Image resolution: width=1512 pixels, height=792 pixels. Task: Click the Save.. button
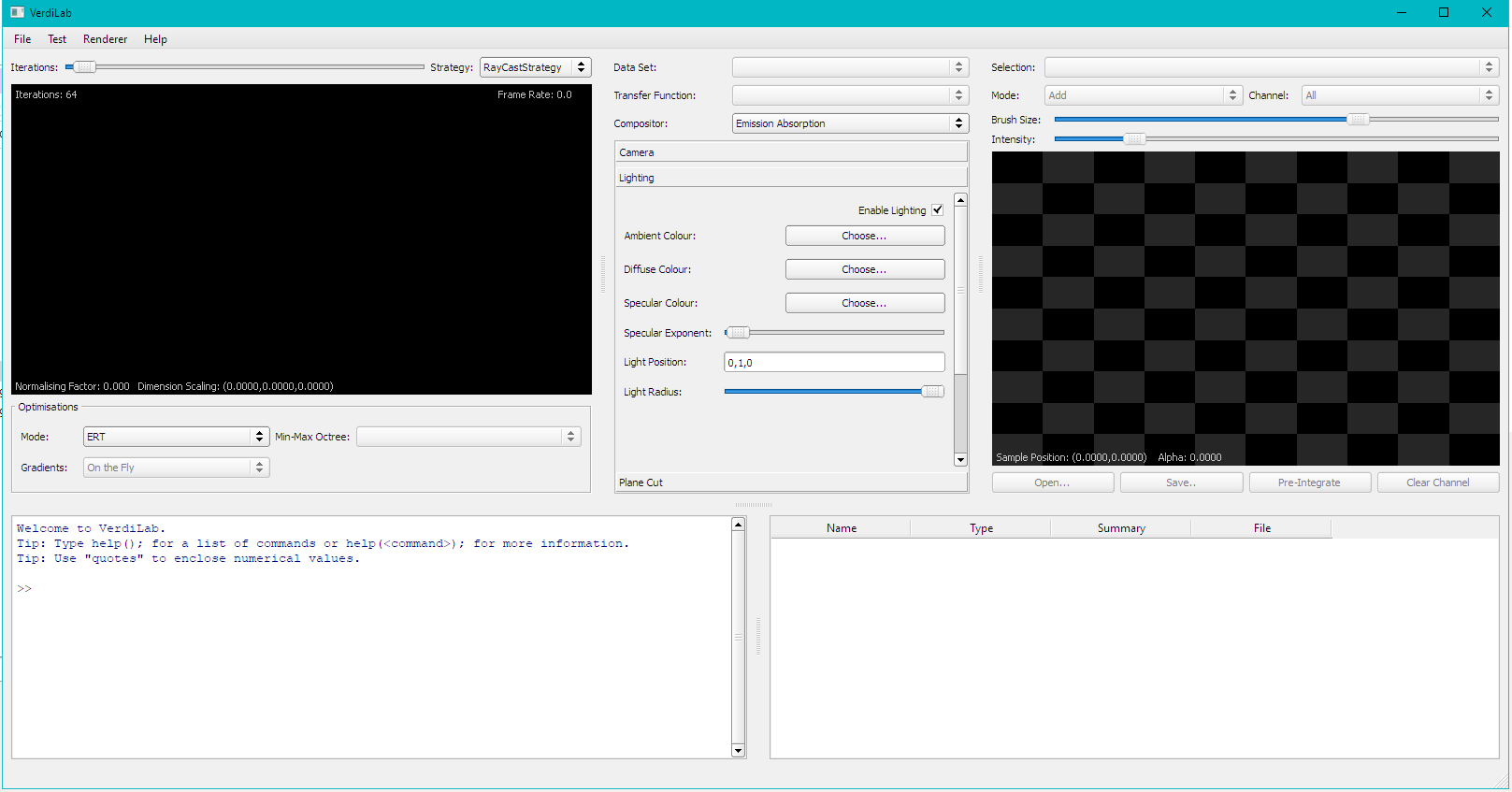[x=1181, y=482]
